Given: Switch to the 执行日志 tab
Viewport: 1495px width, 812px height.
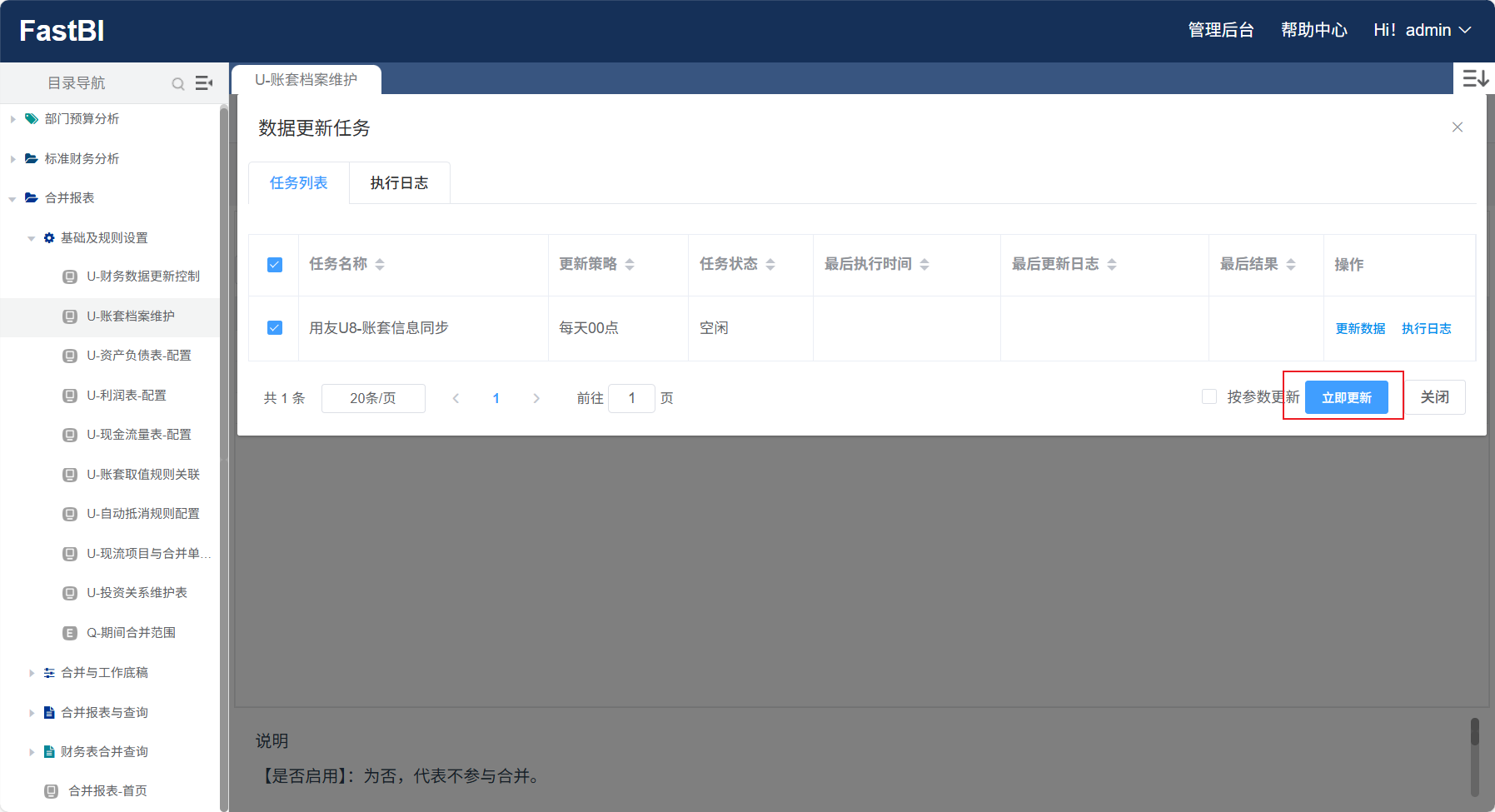Looking at the screenshot, I should 399,182.
